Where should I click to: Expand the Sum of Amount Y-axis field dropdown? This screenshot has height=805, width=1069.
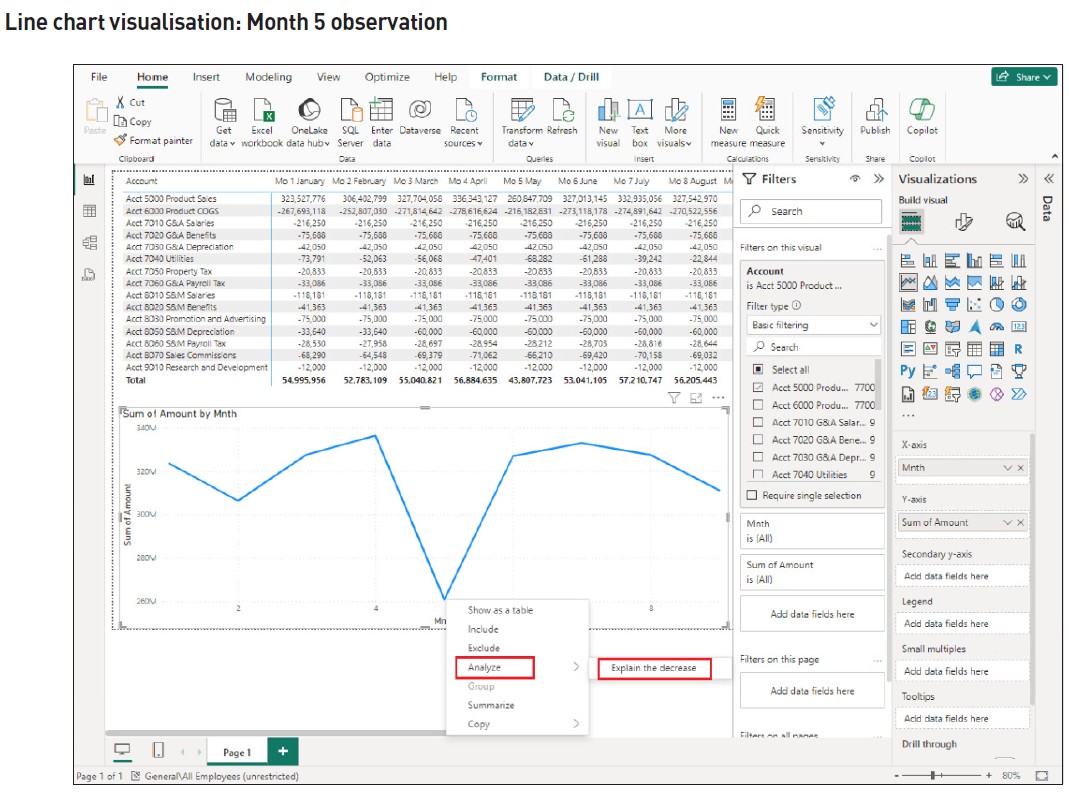point(1007,523)
